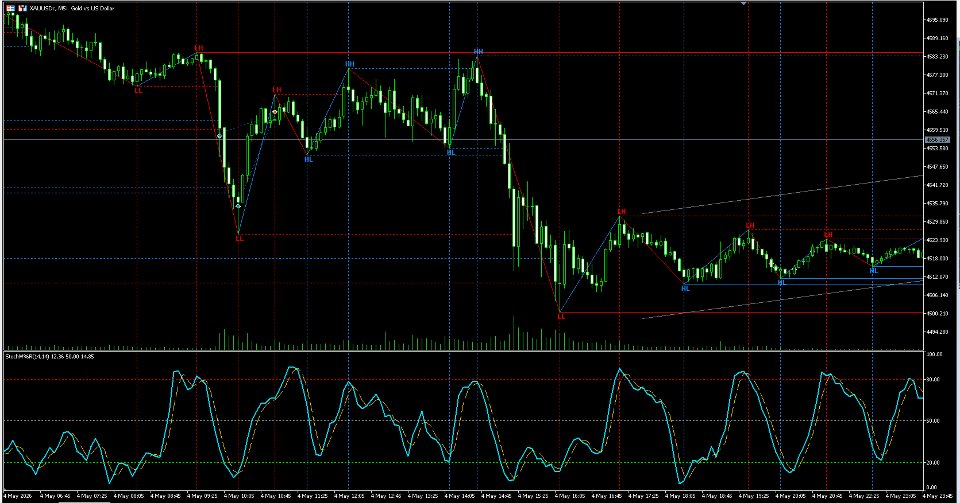Click the 4529.860 value on the price axis
Viewport: 960px width, 503px height.
coord(938,222)
